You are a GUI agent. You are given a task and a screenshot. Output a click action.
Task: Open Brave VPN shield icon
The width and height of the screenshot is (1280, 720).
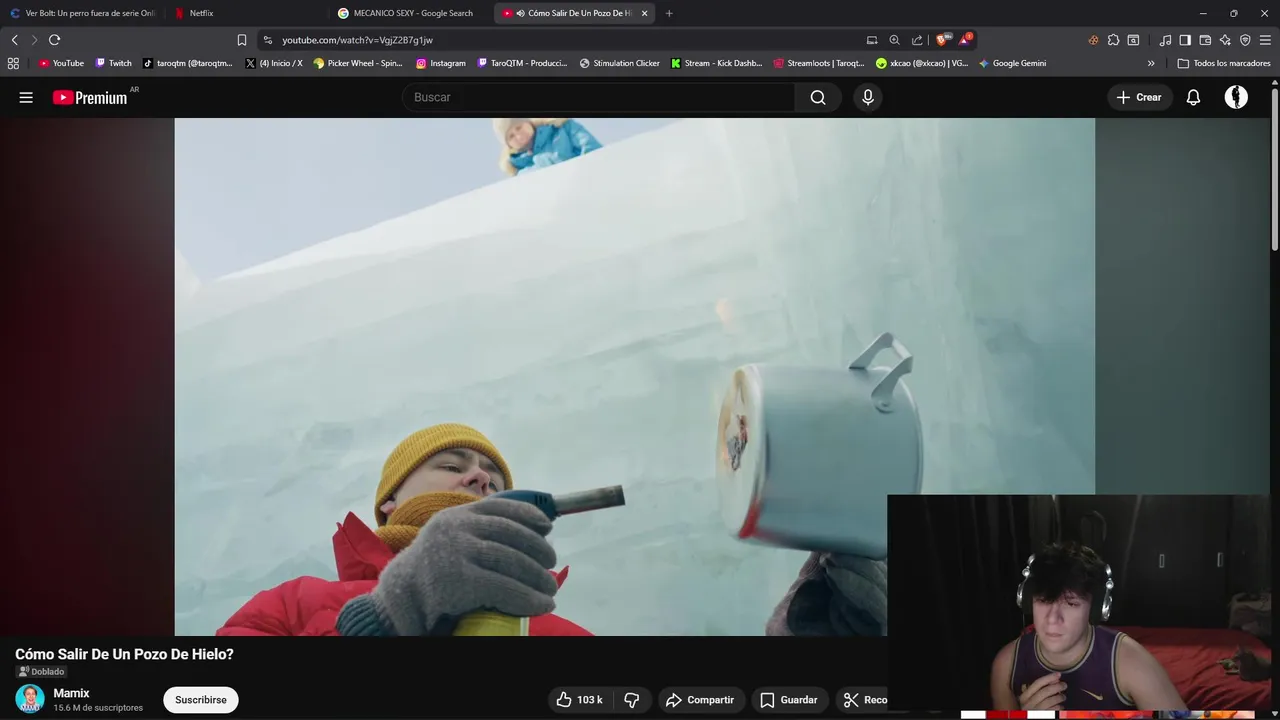coord(1245,40)
